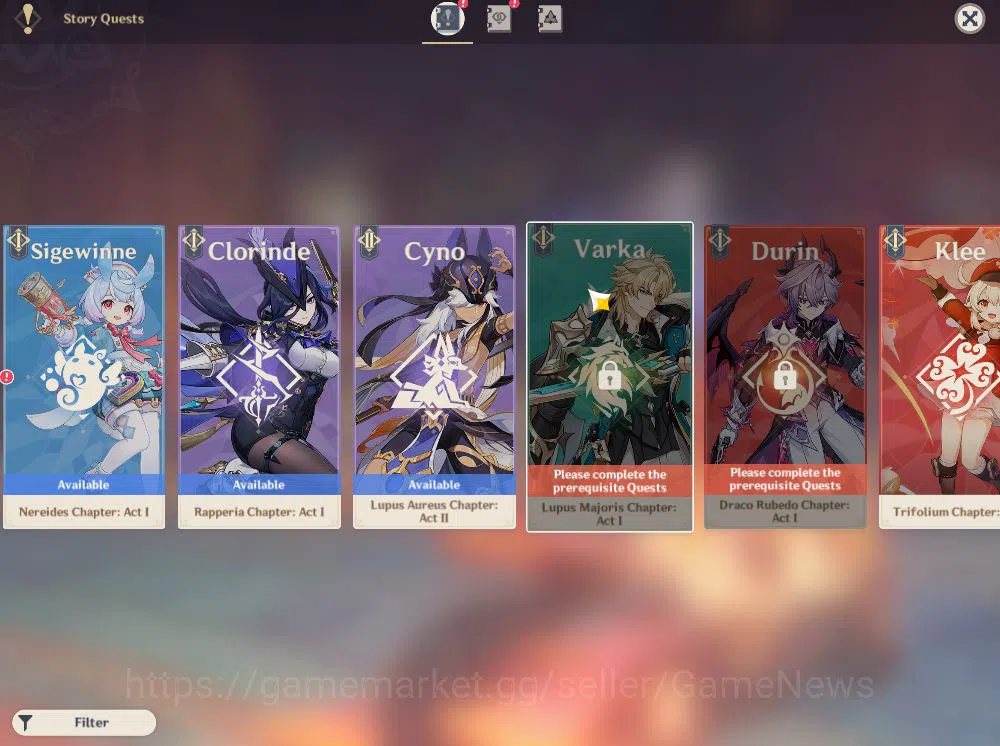Click 'Available' label under Cyno
This screenshot has width=1000, height=746.
434,485
